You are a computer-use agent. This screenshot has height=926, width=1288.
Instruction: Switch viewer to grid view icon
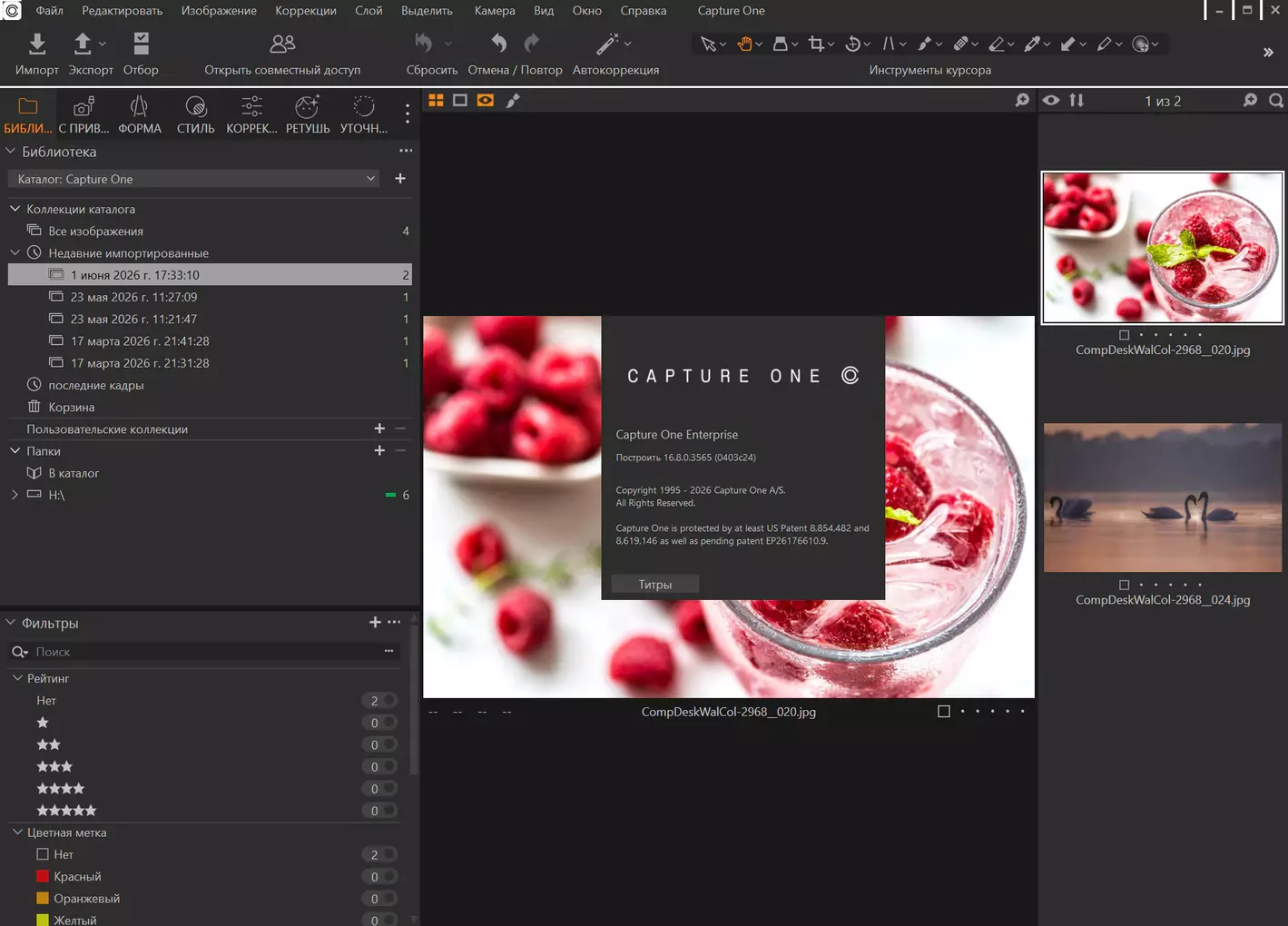[436, 100]
